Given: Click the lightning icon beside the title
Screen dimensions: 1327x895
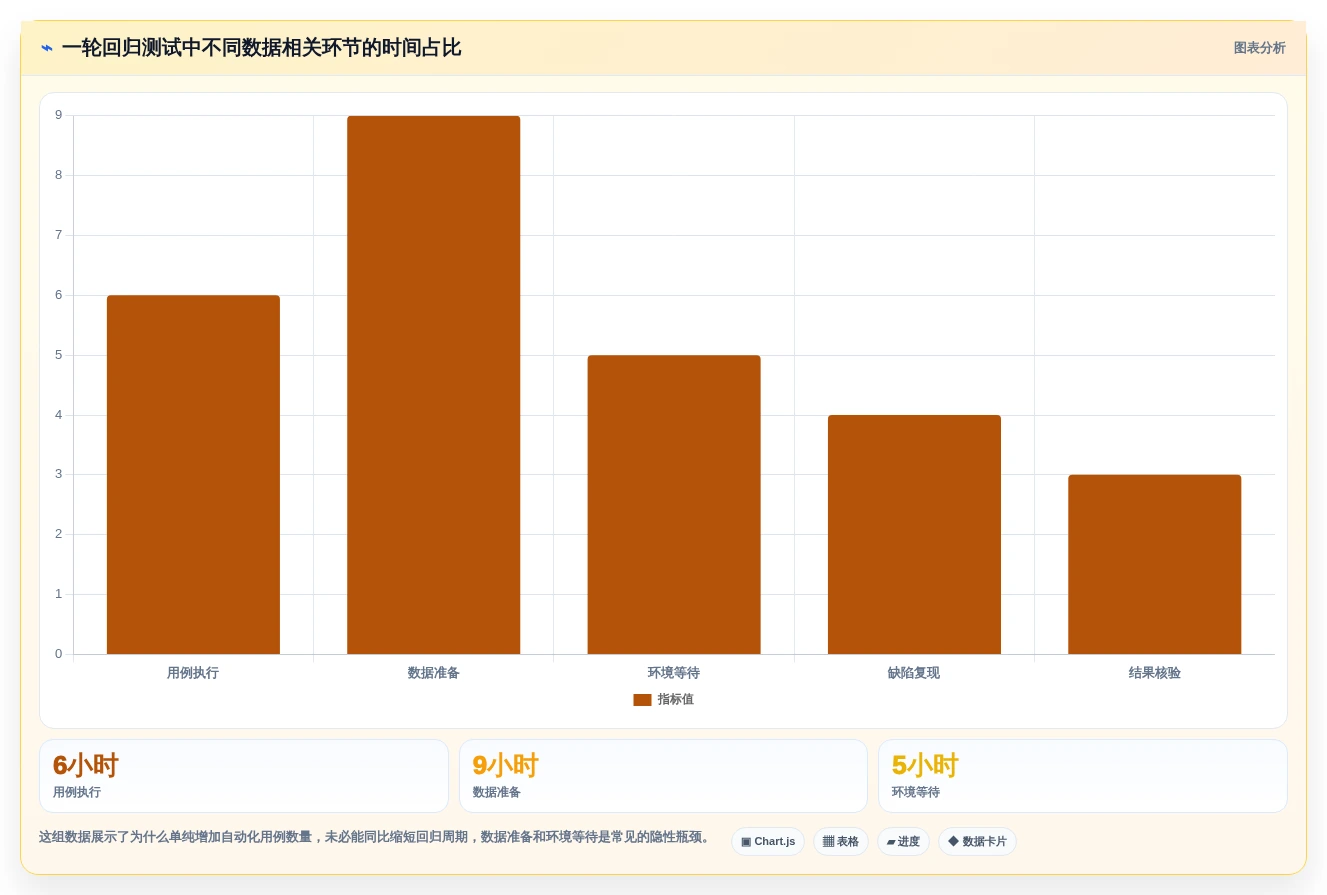Looking at the screenshot, I should point(47,48).
